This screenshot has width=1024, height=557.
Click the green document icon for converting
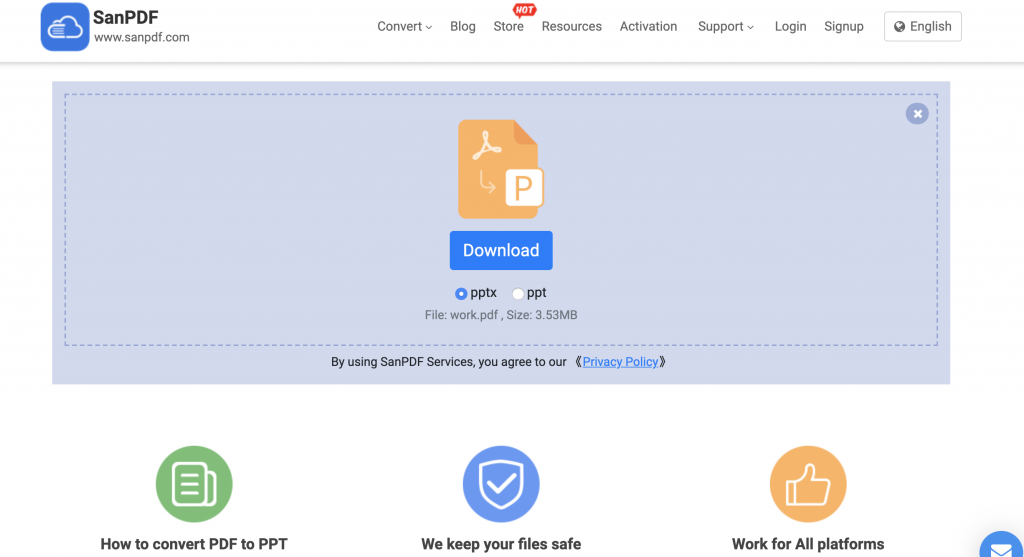click(x=194, y=484)
